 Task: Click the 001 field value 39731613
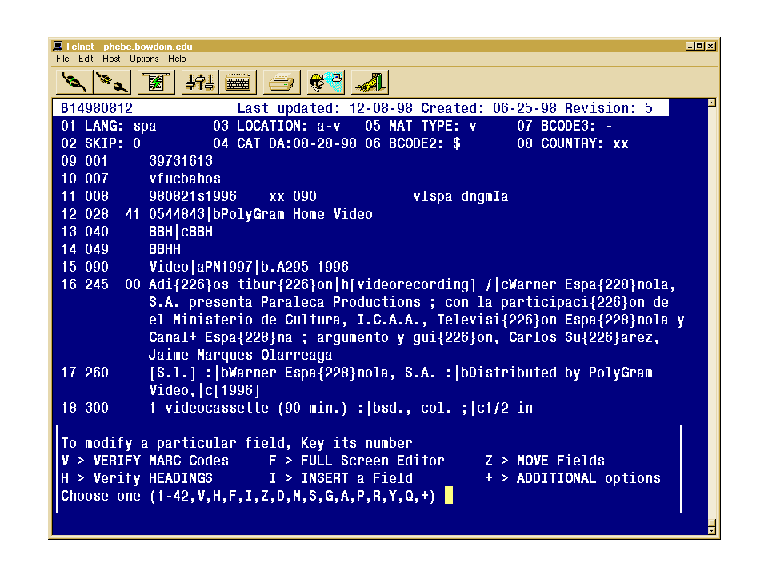tap(181, 161)
